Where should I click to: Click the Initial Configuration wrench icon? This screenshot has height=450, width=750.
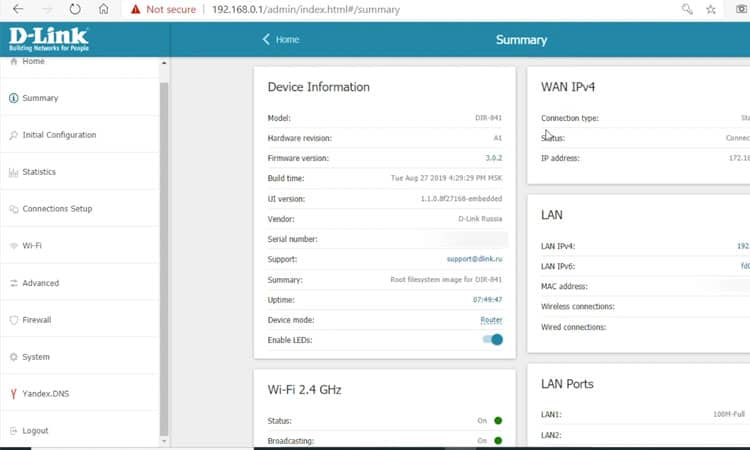(x=13, y=135)
